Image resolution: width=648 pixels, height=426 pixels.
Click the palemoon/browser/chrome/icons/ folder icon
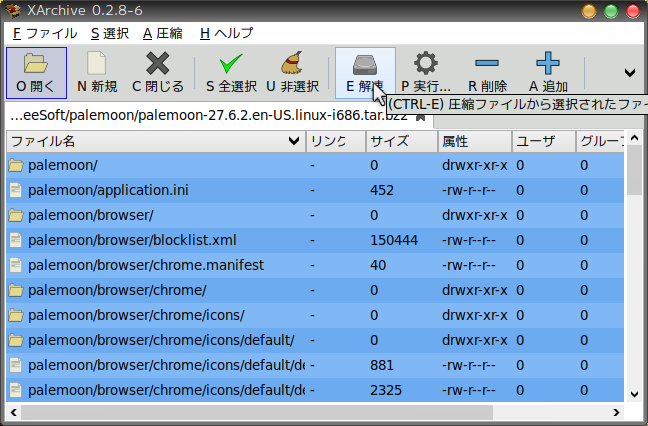[x=16, y=315]
